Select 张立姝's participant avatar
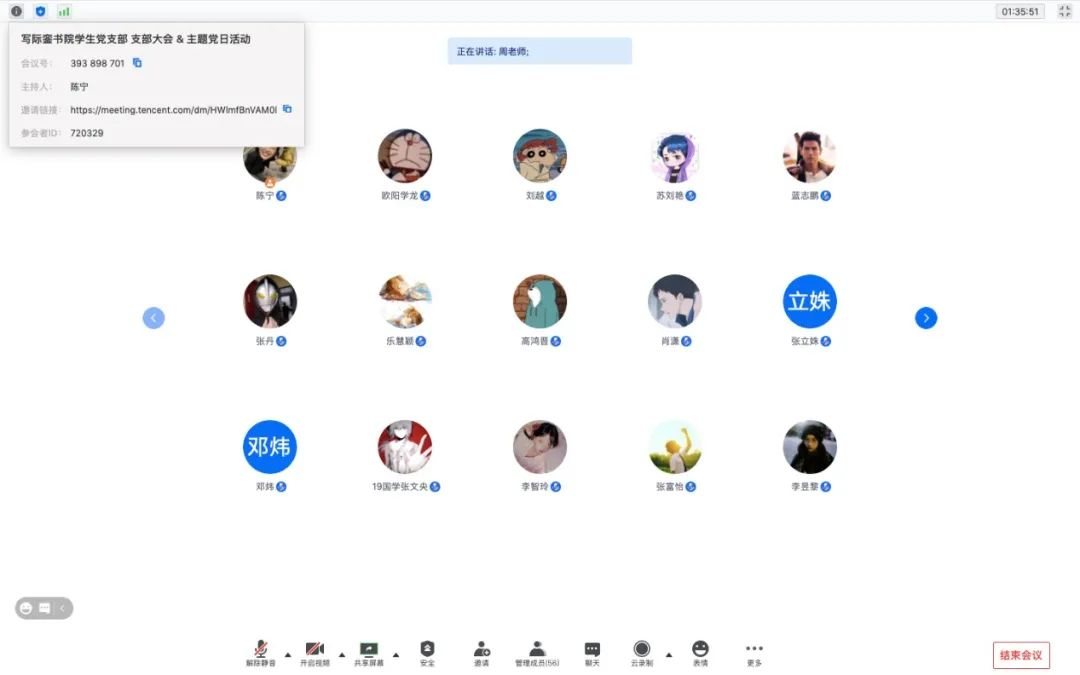1080x675 pixels. pyautogui.click(x=809, y=301)
